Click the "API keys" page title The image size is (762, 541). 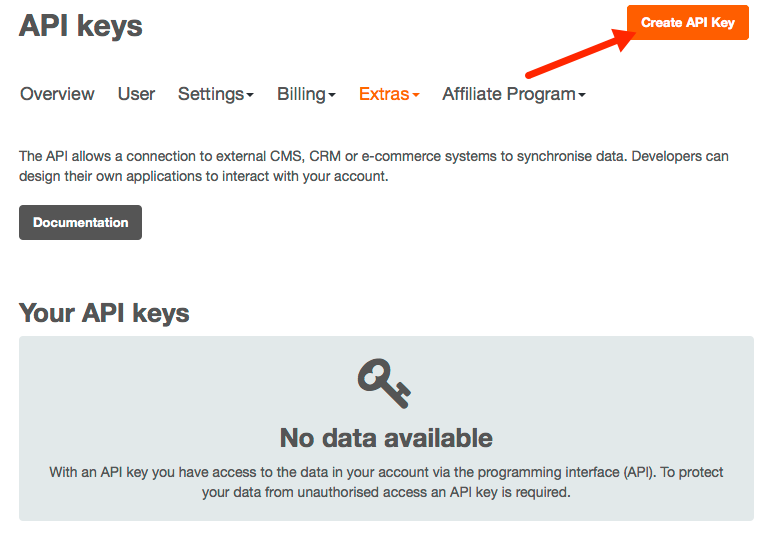point(81,26)
